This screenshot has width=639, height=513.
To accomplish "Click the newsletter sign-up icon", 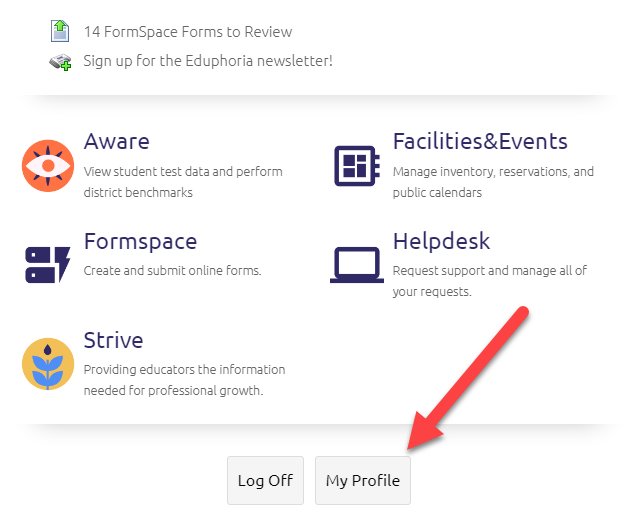I will (x=60, y=61).
